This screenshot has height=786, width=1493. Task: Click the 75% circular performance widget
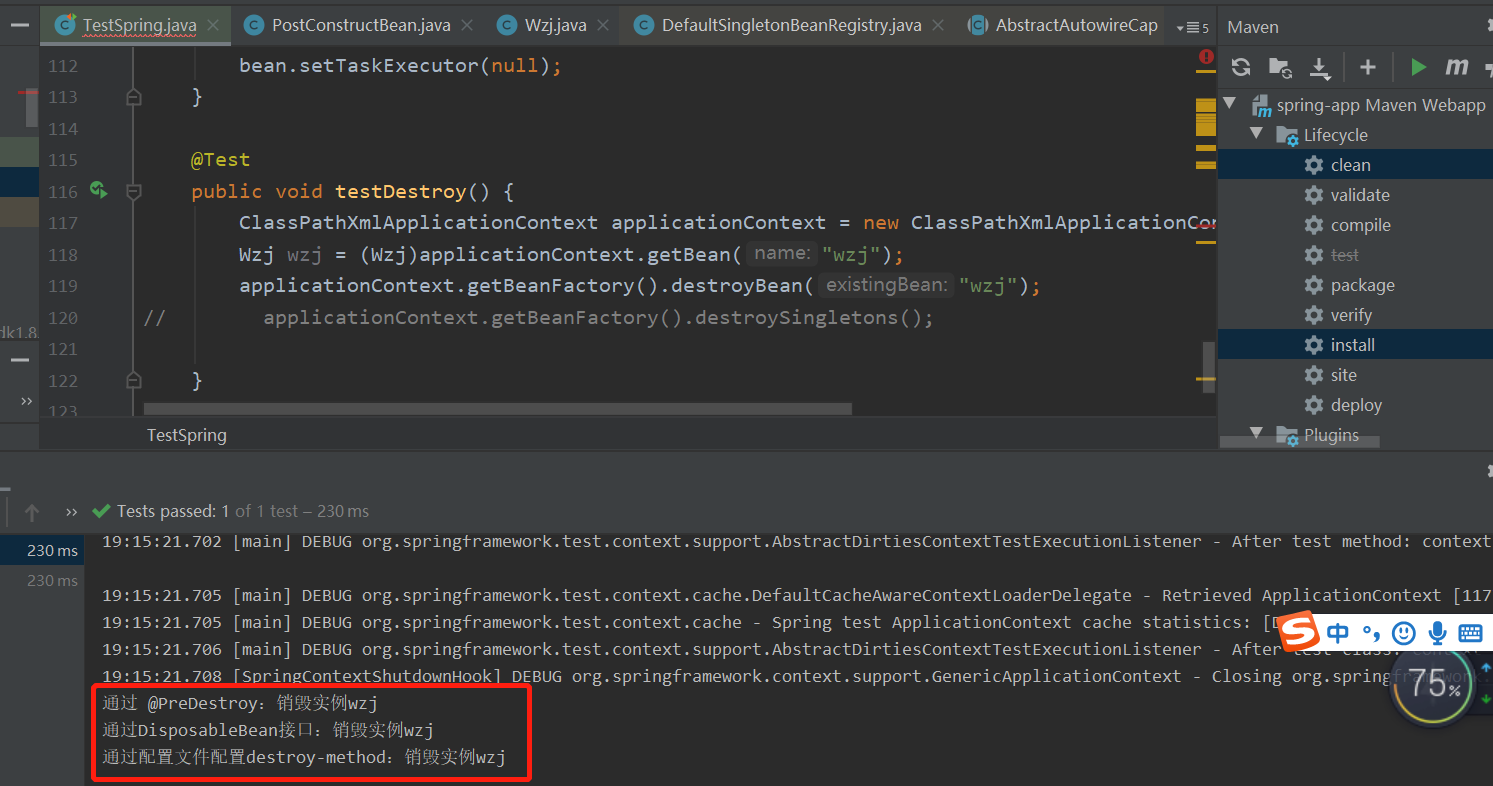pos(1432,685)
